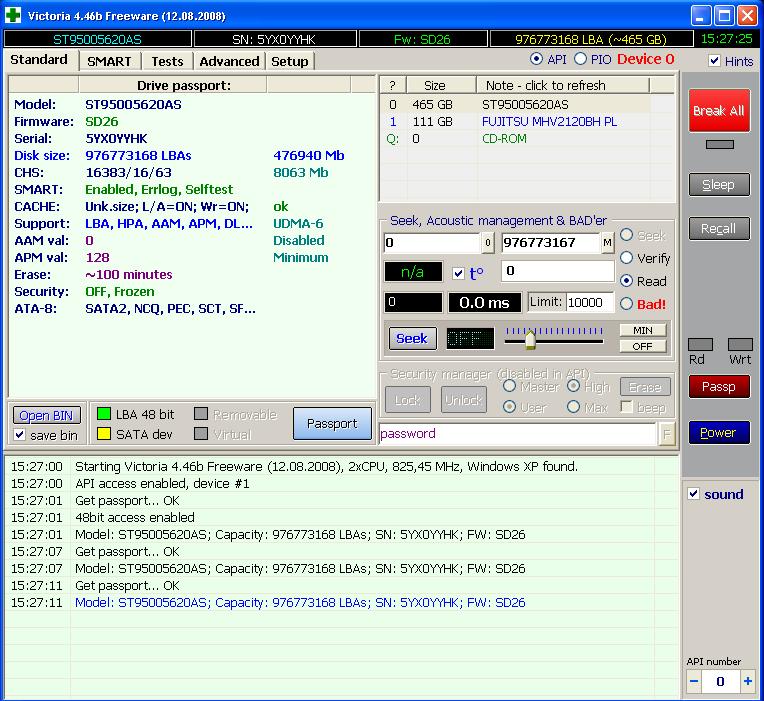Uncheck the save bin option
The width and height of the screenshot is (764, 701).
pyautogui.click(x=20, y=435)
